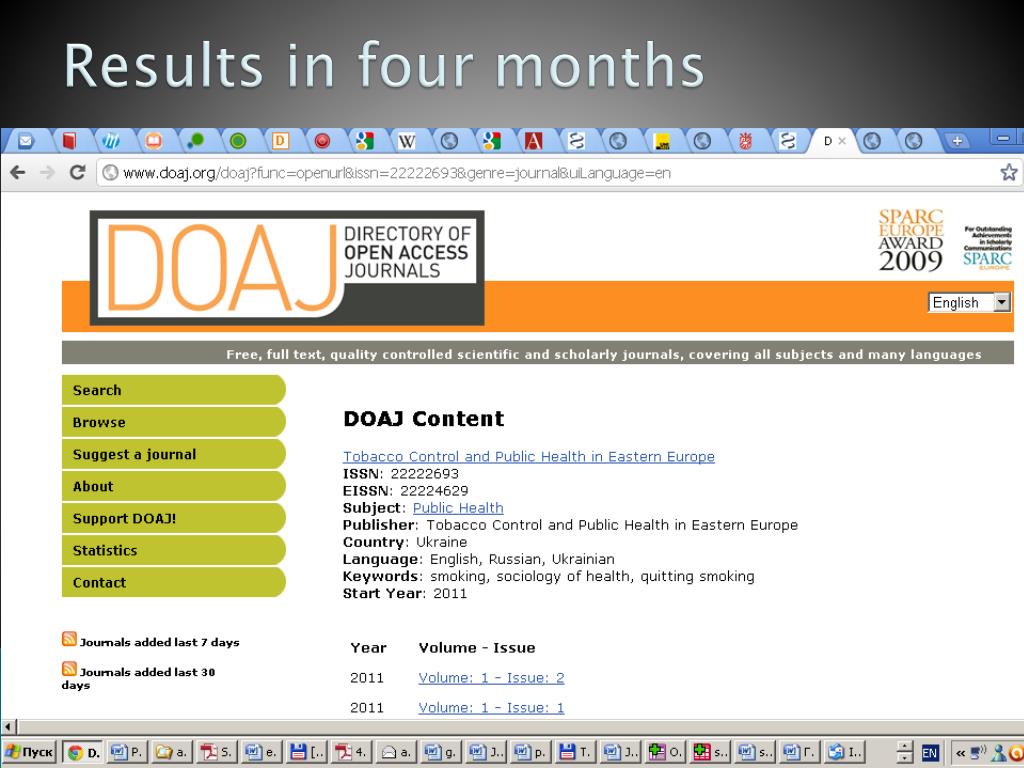Open the green-cross taskbar item labeled O.

click(664, 752)
